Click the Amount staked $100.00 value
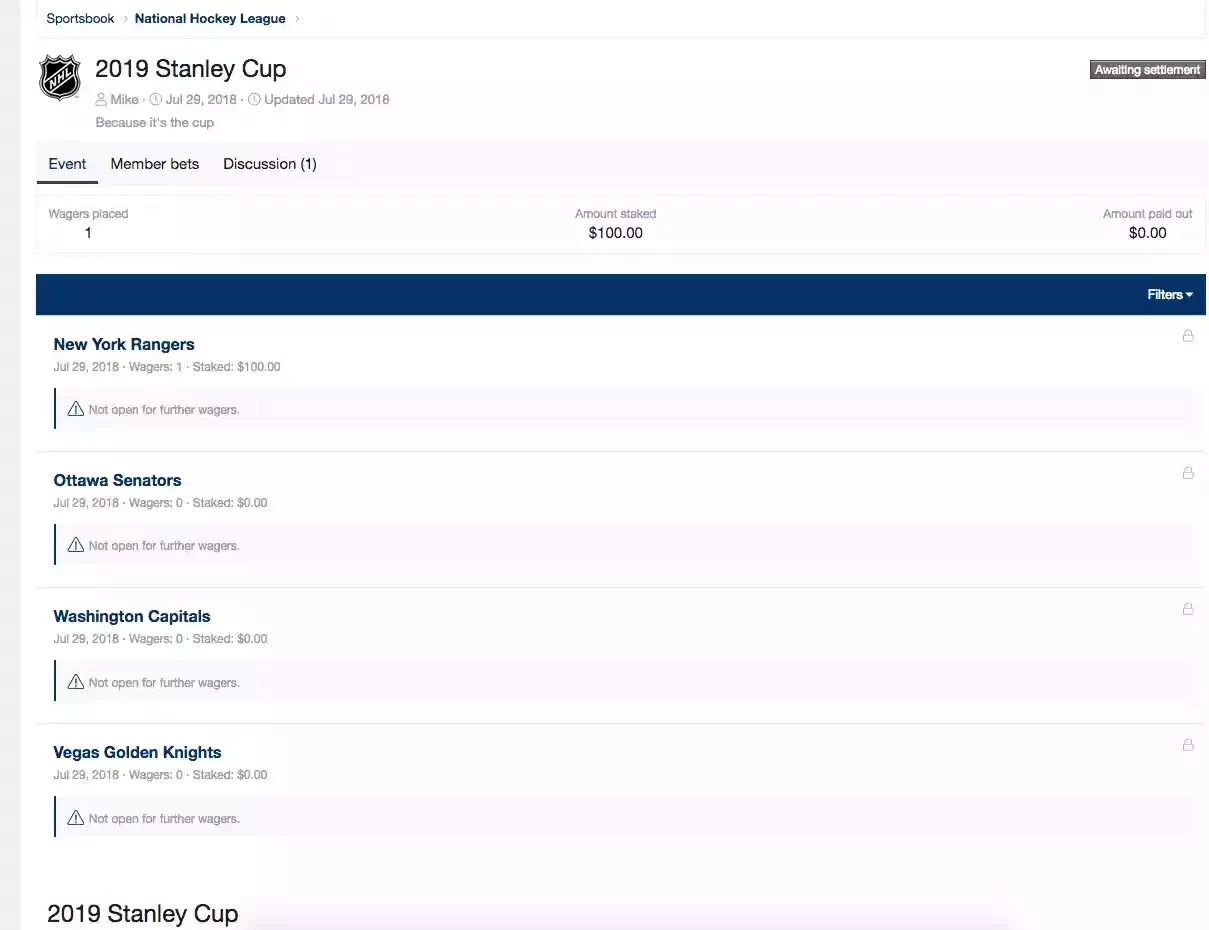Viewport: 1209px width, 930px height. click(x=616, y=233)
